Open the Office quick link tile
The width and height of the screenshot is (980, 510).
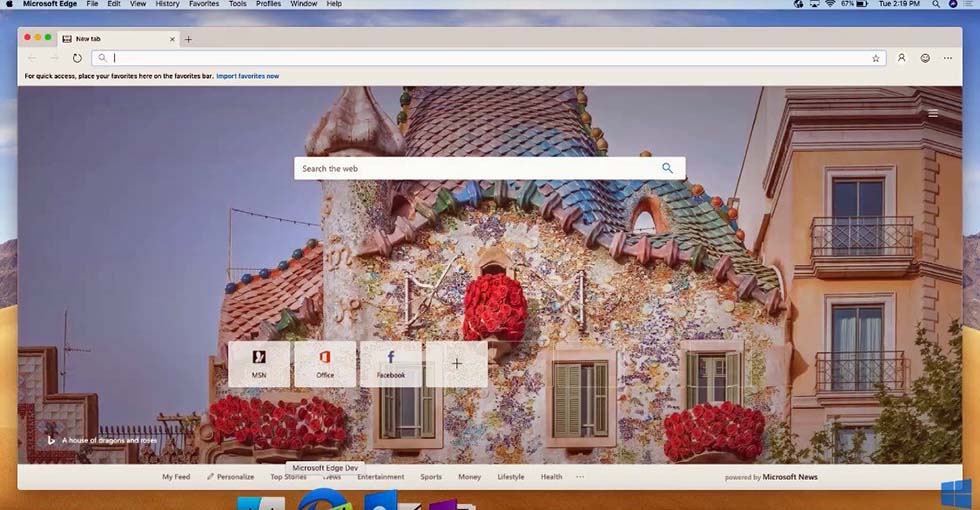pyautogui.click(x=325, y=364)
